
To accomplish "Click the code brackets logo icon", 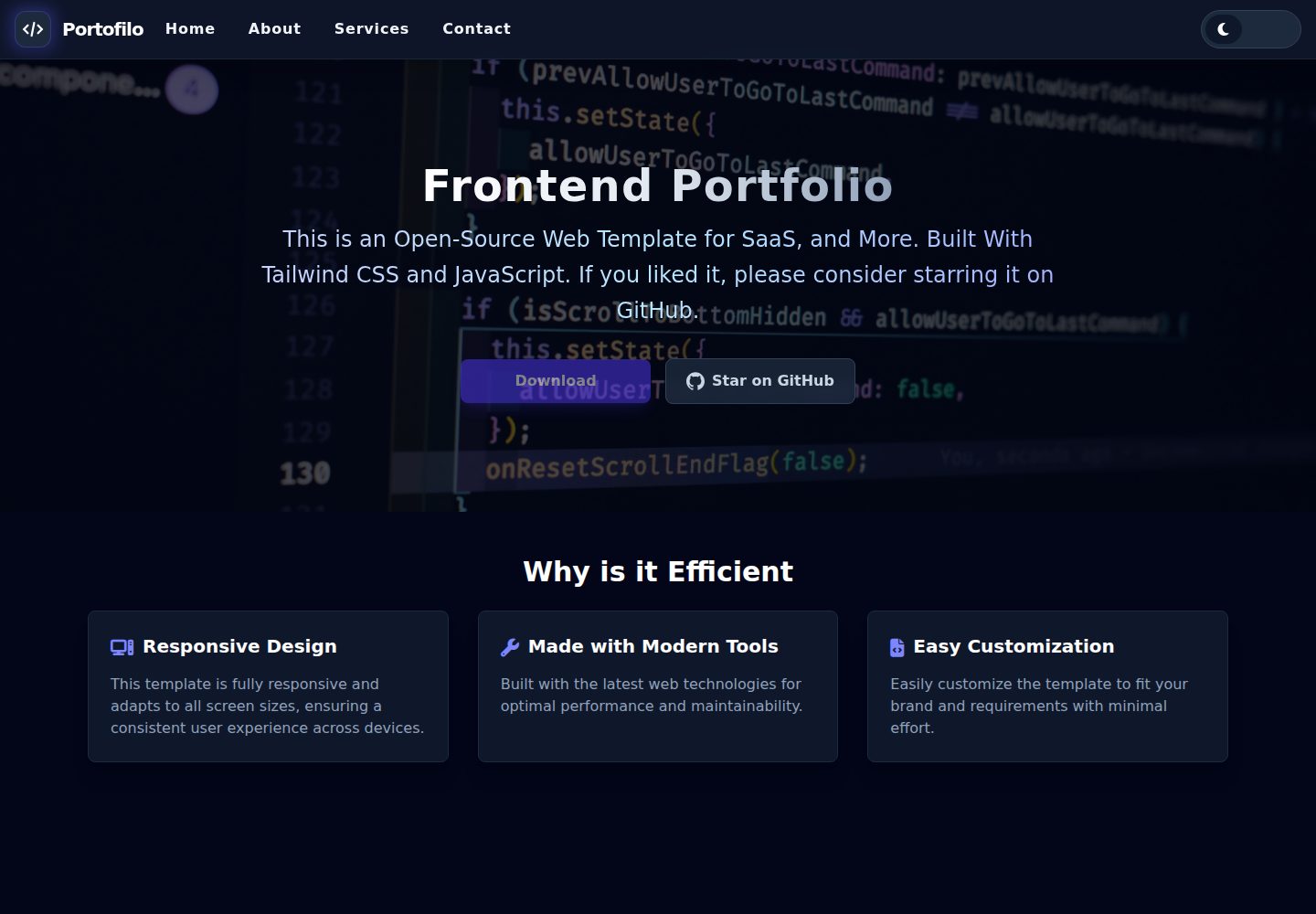I will tap(33, 29).
